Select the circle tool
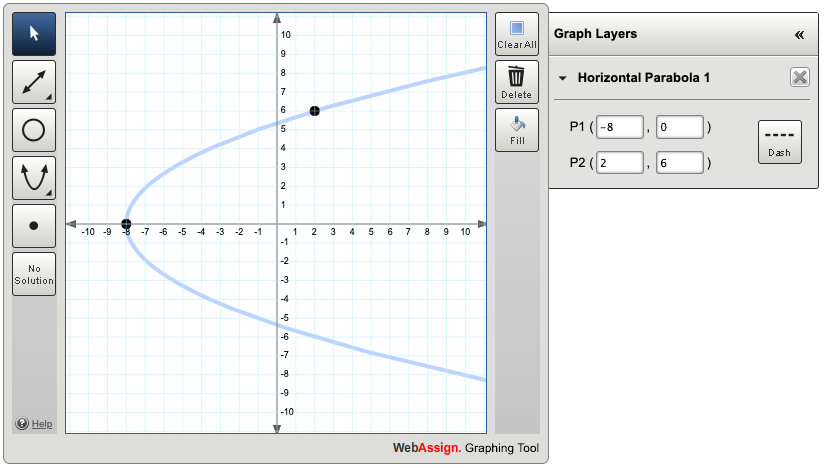Viewport: 825px width, 468px height. pyautogui.click(x=34, y=130)
